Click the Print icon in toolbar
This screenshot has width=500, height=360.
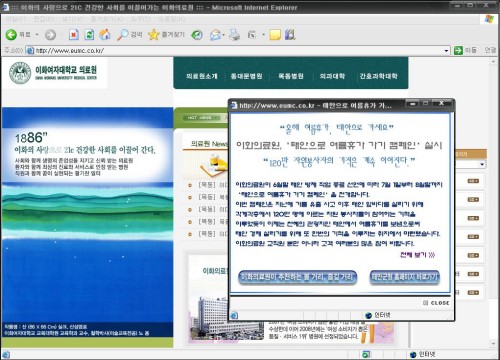point(234,35)
